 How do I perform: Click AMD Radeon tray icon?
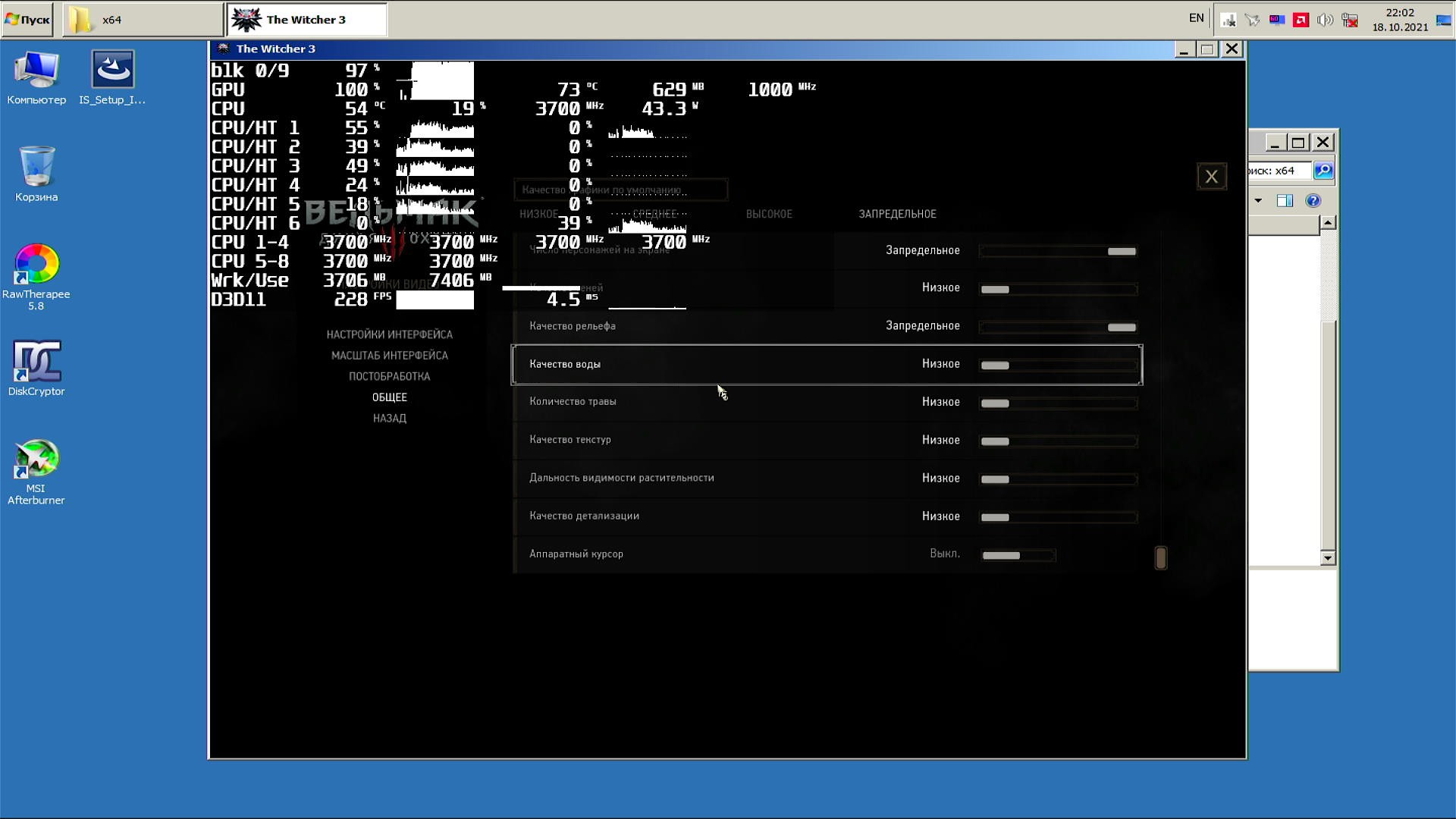pyautogui.click(x=1301, y=20)
